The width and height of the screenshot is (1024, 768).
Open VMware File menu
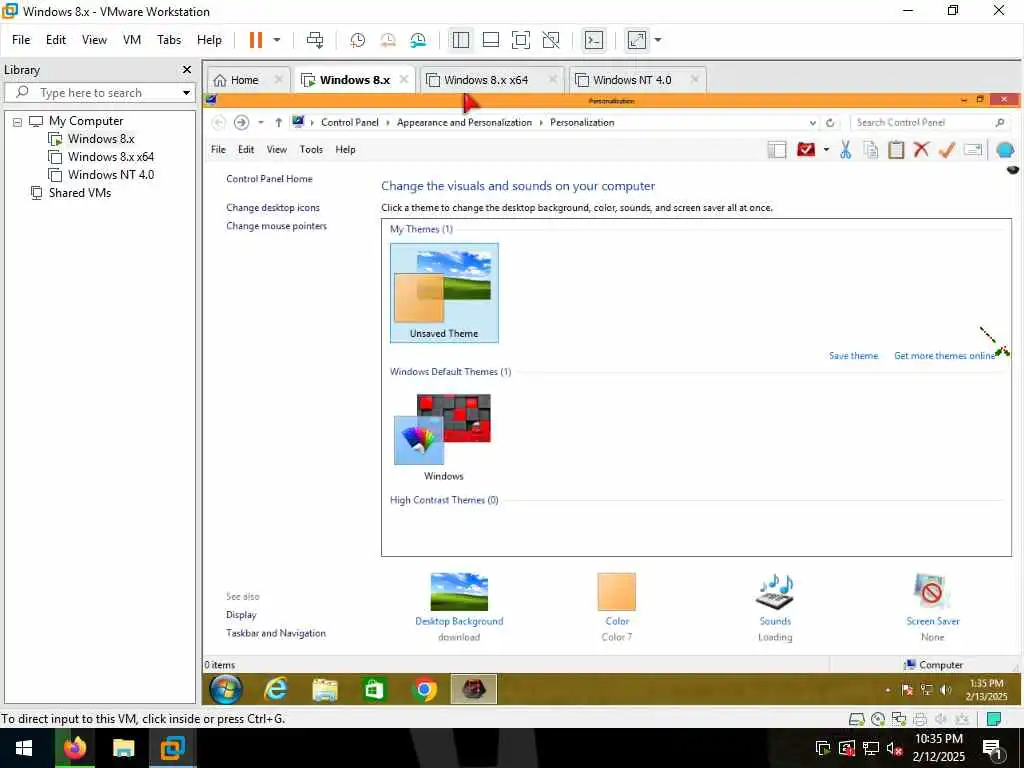tap(21, 40)
